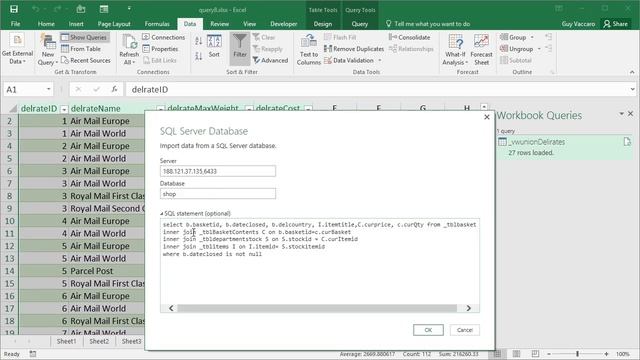The height and width of the screenshot is (360, 640).
Task: Click Reapply filter button
Action: point(267,49)
